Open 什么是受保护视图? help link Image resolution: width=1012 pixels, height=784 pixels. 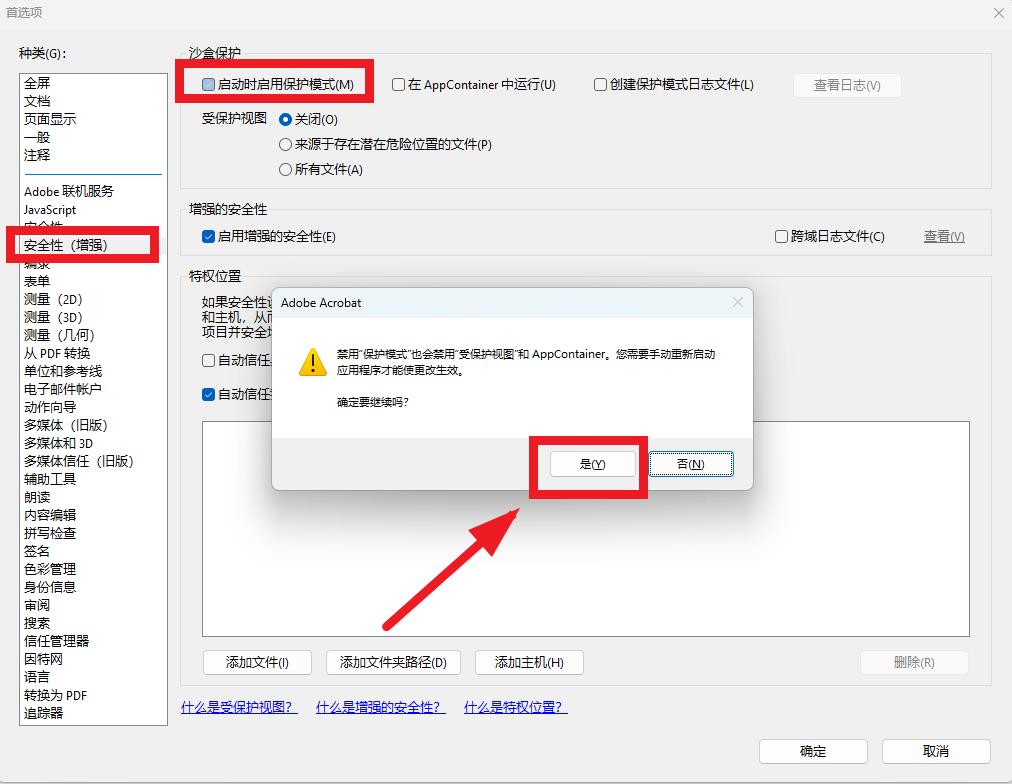coord(239,707)
